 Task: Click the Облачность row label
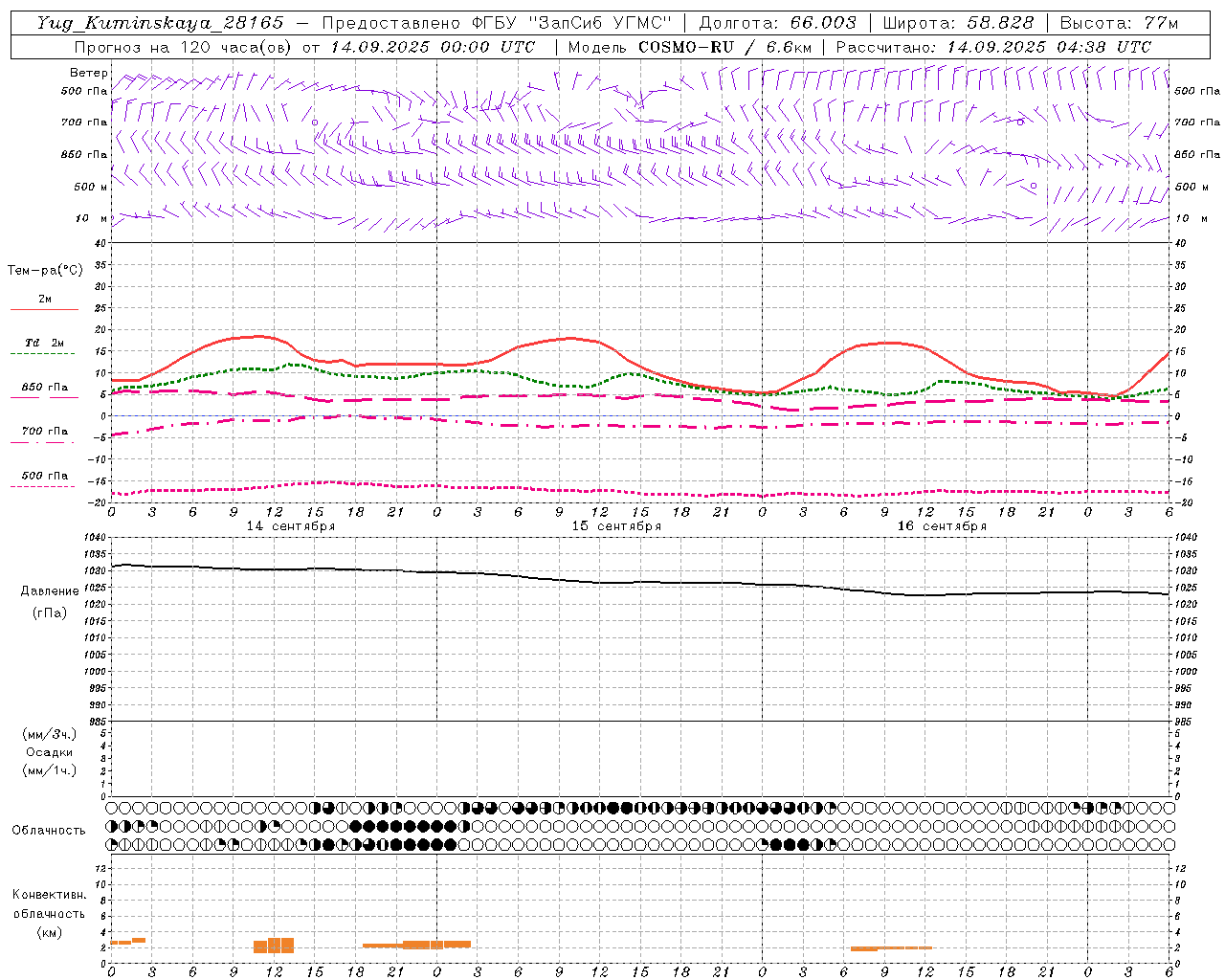tap(49, 831)
